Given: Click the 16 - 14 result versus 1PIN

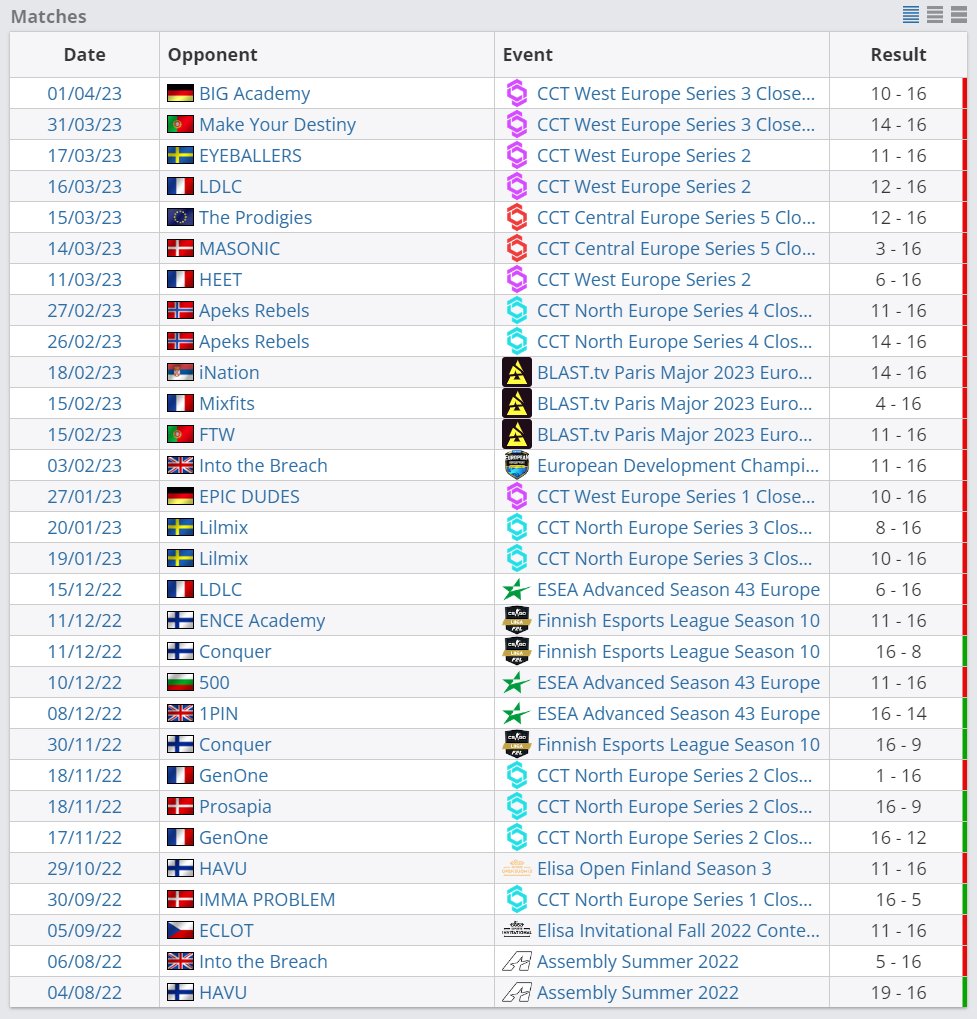Looking at the screenshot, I should (x=898, y=714).
